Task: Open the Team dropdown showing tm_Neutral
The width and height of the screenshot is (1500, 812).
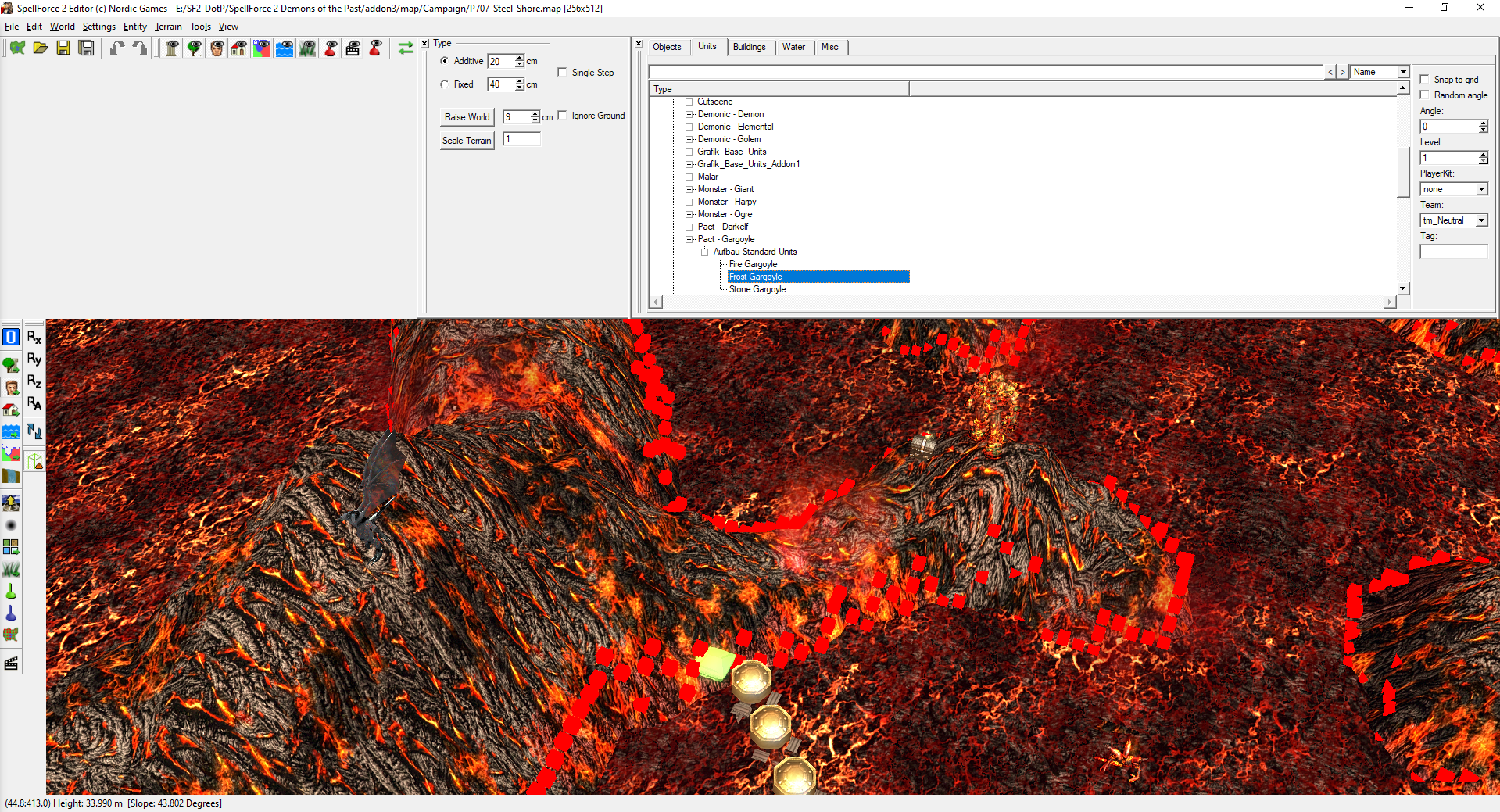Action: pos(1481,220)
